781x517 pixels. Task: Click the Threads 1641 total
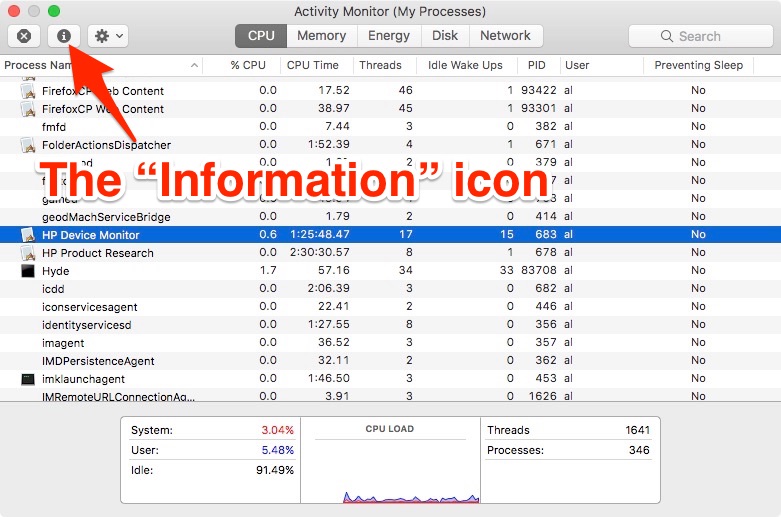(638, 430)
